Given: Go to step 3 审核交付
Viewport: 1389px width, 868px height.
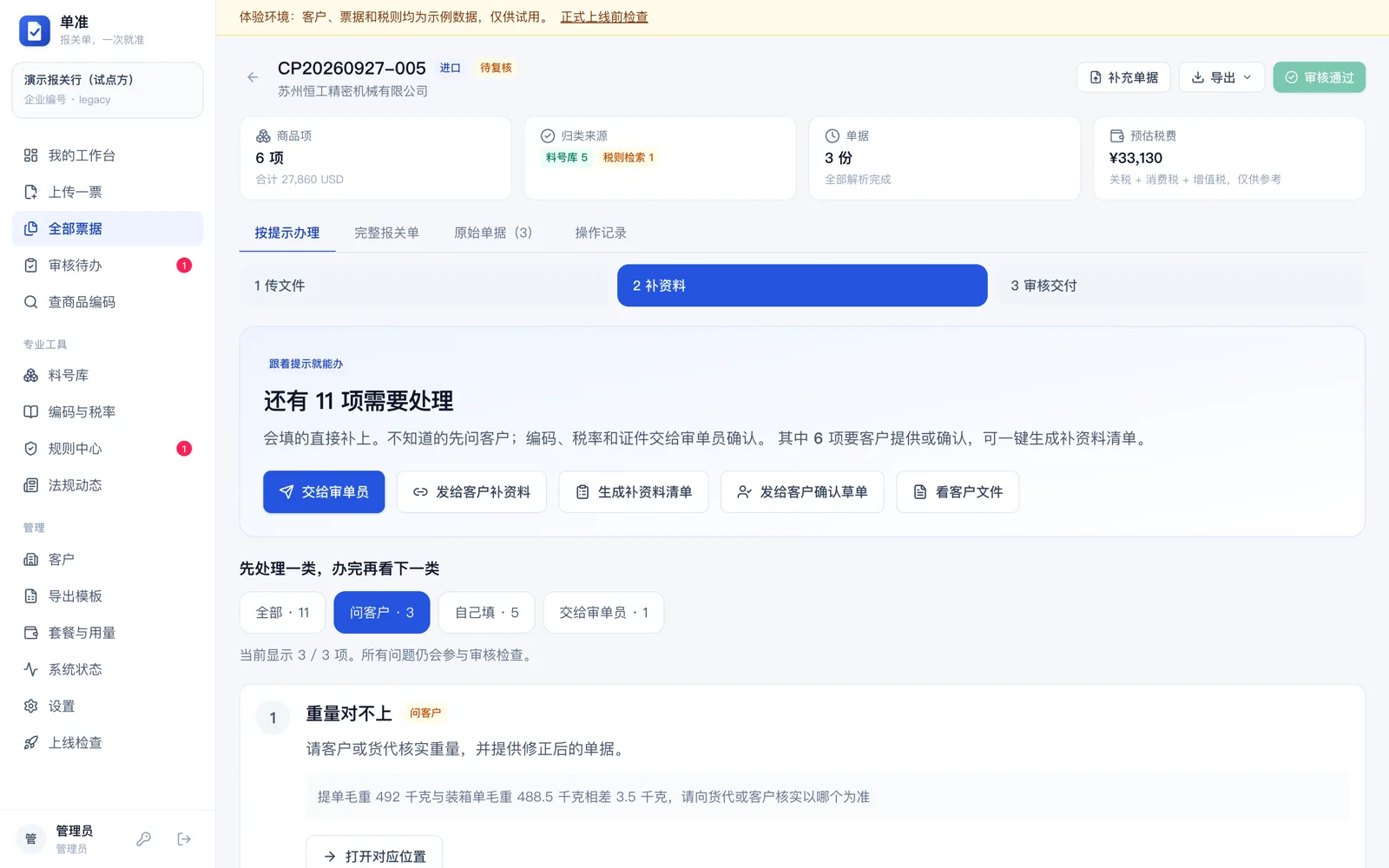Looking at the screenshot, I should point(1181,286).
